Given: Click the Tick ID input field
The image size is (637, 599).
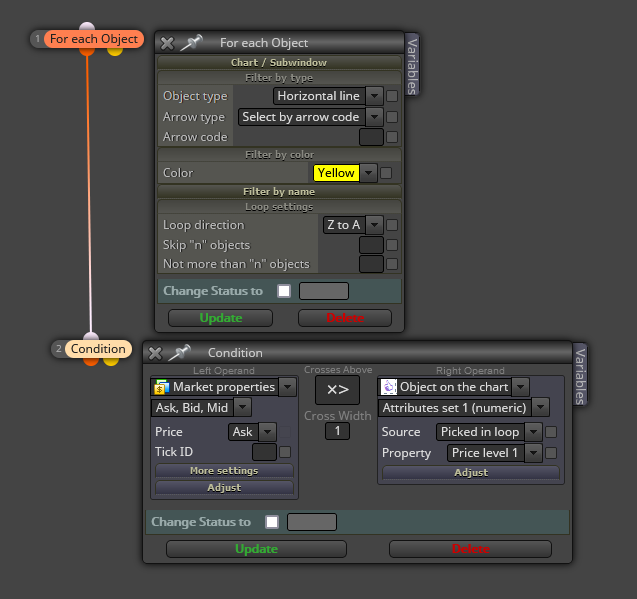Looking at the screenshot, I should pos(264,452).
